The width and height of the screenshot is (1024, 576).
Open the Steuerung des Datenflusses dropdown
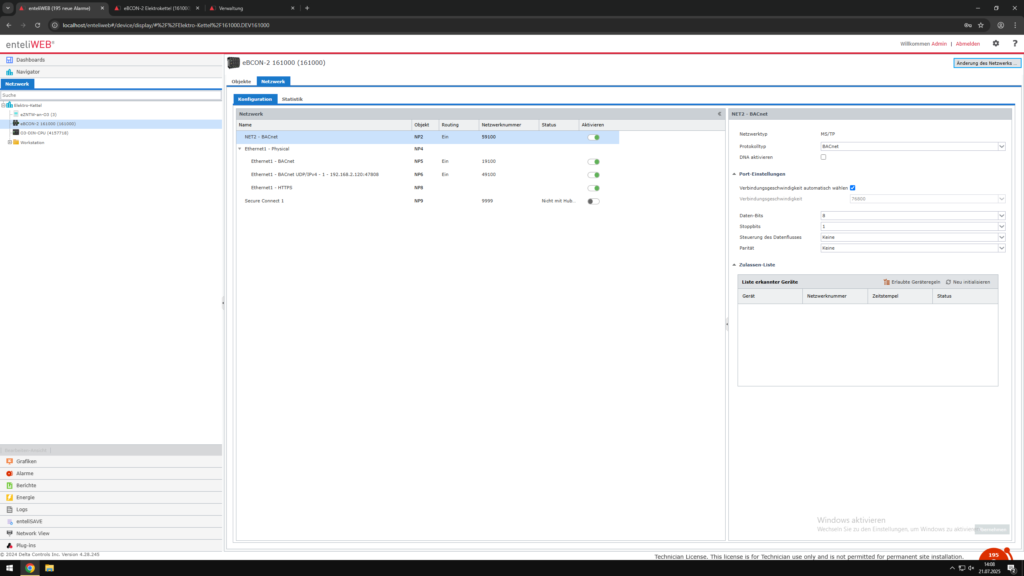[1001, 237]
